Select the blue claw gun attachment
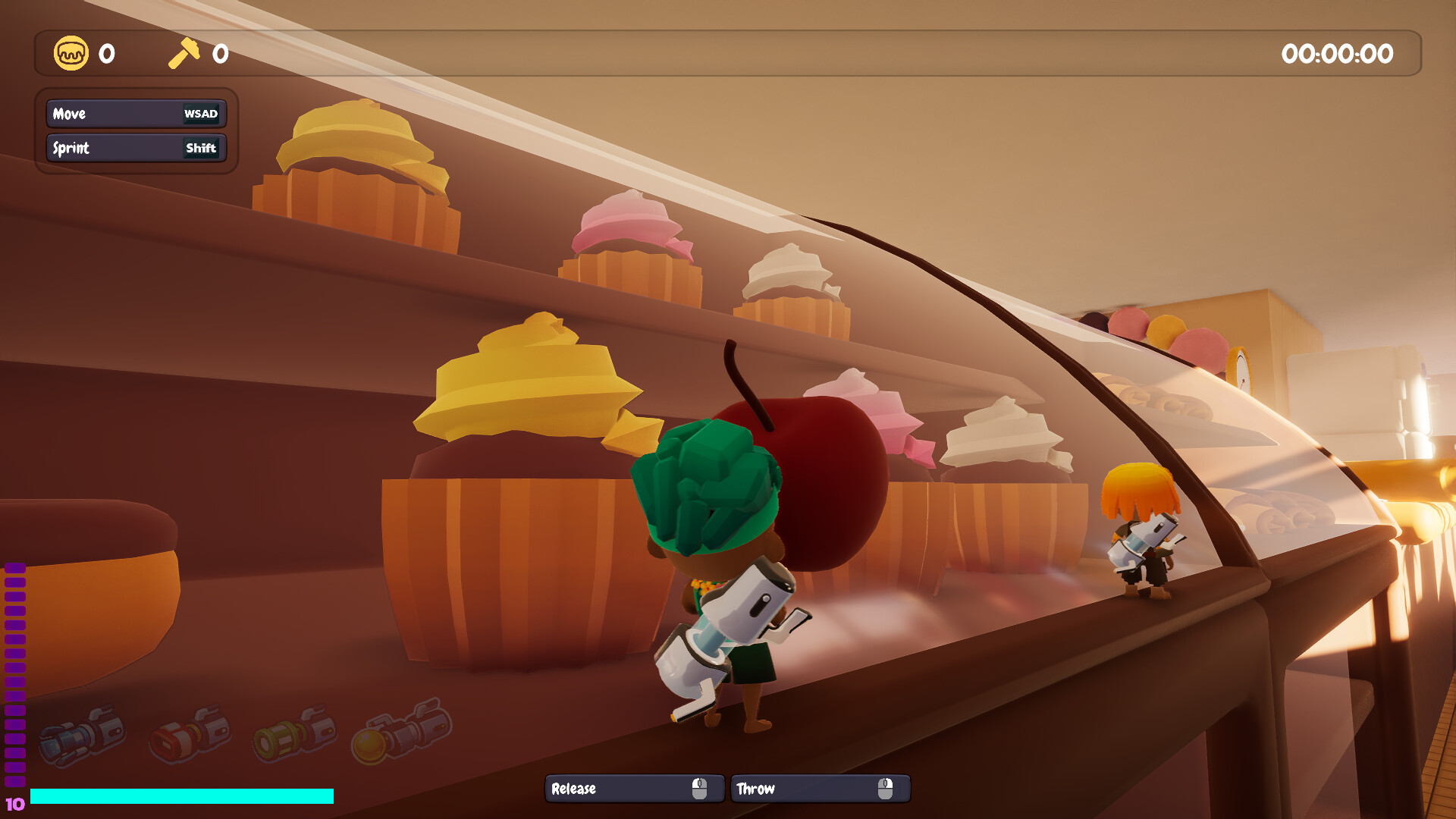This screenshot has width=1456, height=819. [x=82, y=734]
